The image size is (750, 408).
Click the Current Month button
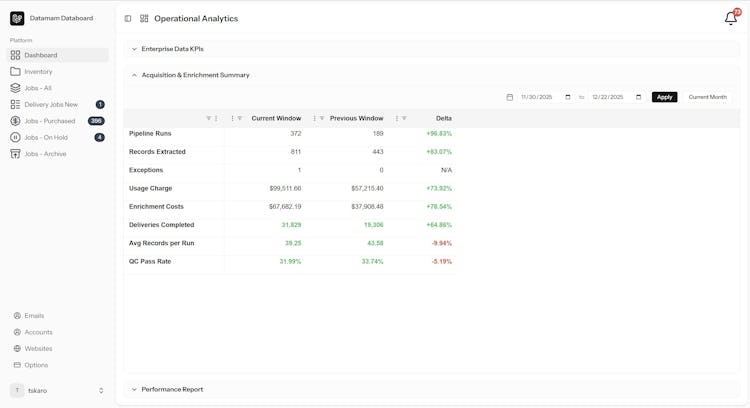pos(707,97)
